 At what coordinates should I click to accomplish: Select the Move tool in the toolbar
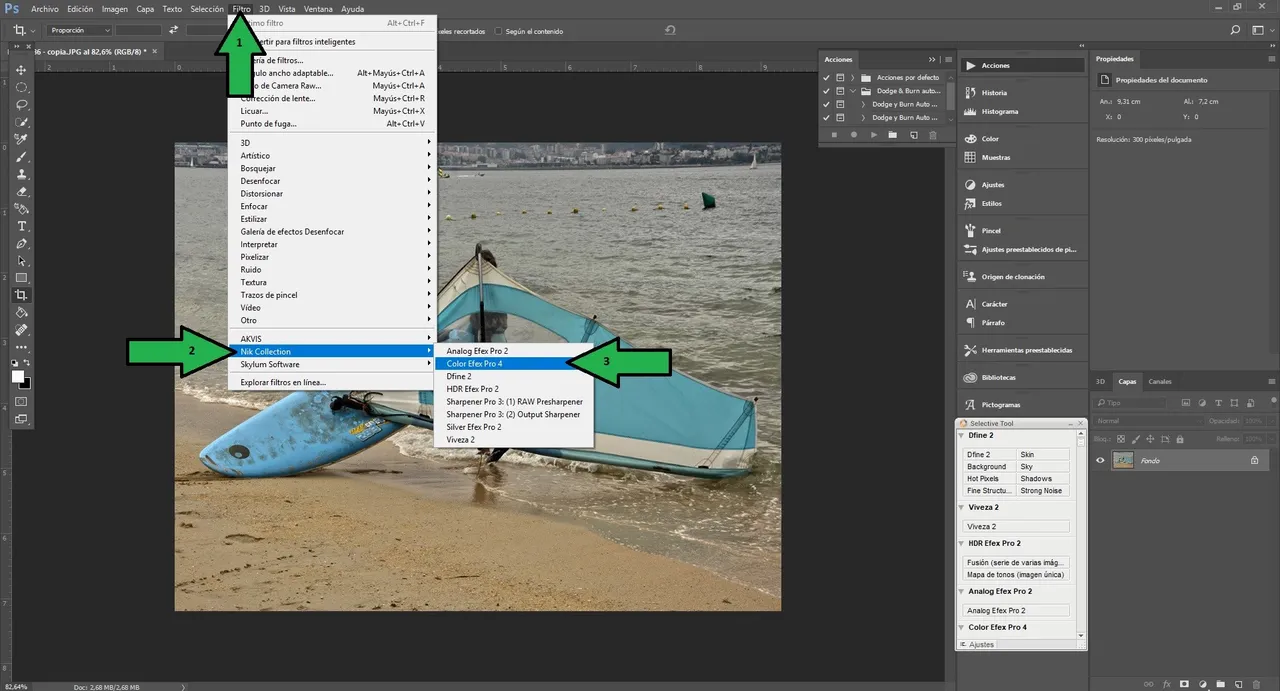tap(21, 70)
